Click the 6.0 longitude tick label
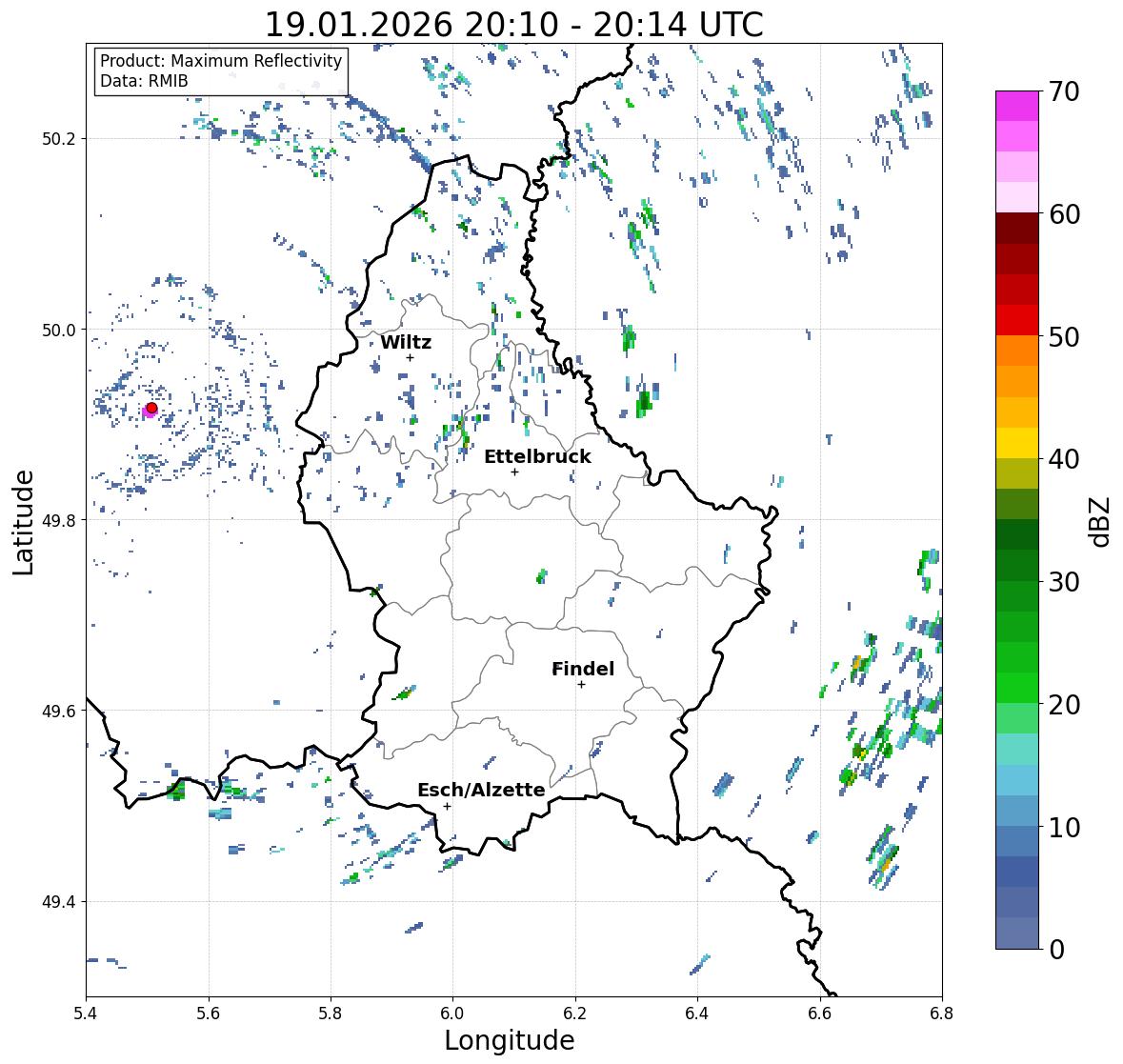The image size is (1123, 1064). pyautogui.click(x=452, y=1014)
